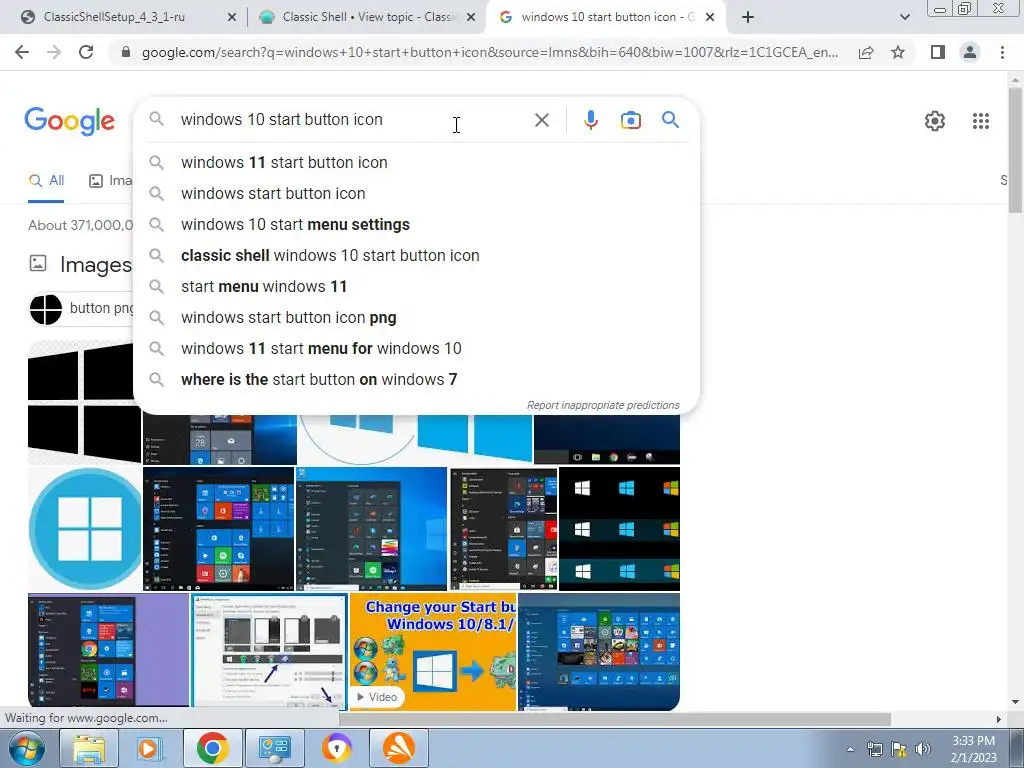Open the Google apps grid
The height and width of the screenshot is (768, 1024).
[980, 121]
